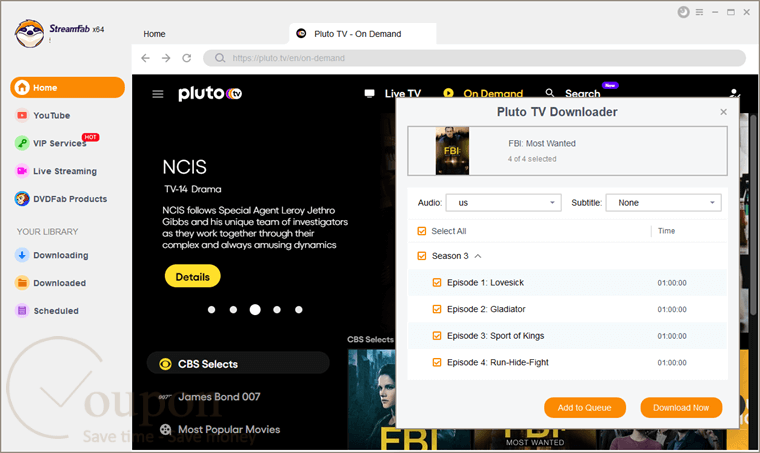This screenshot has width=760, height=453.
Task: Click the address bar search icon
Action: coord(220,58)
